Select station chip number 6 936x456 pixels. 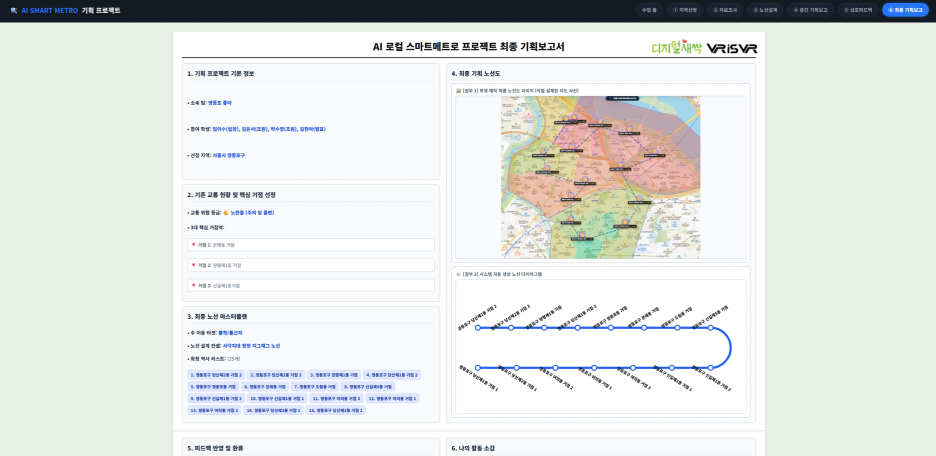pos(265,387)
